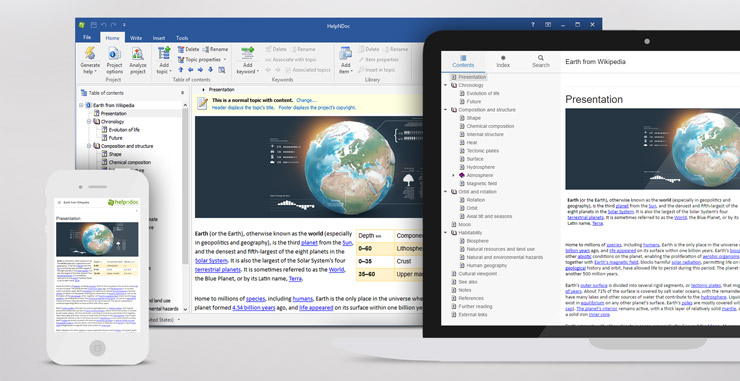Click the table of contents vertical scrollbar

tap(185, 208)
